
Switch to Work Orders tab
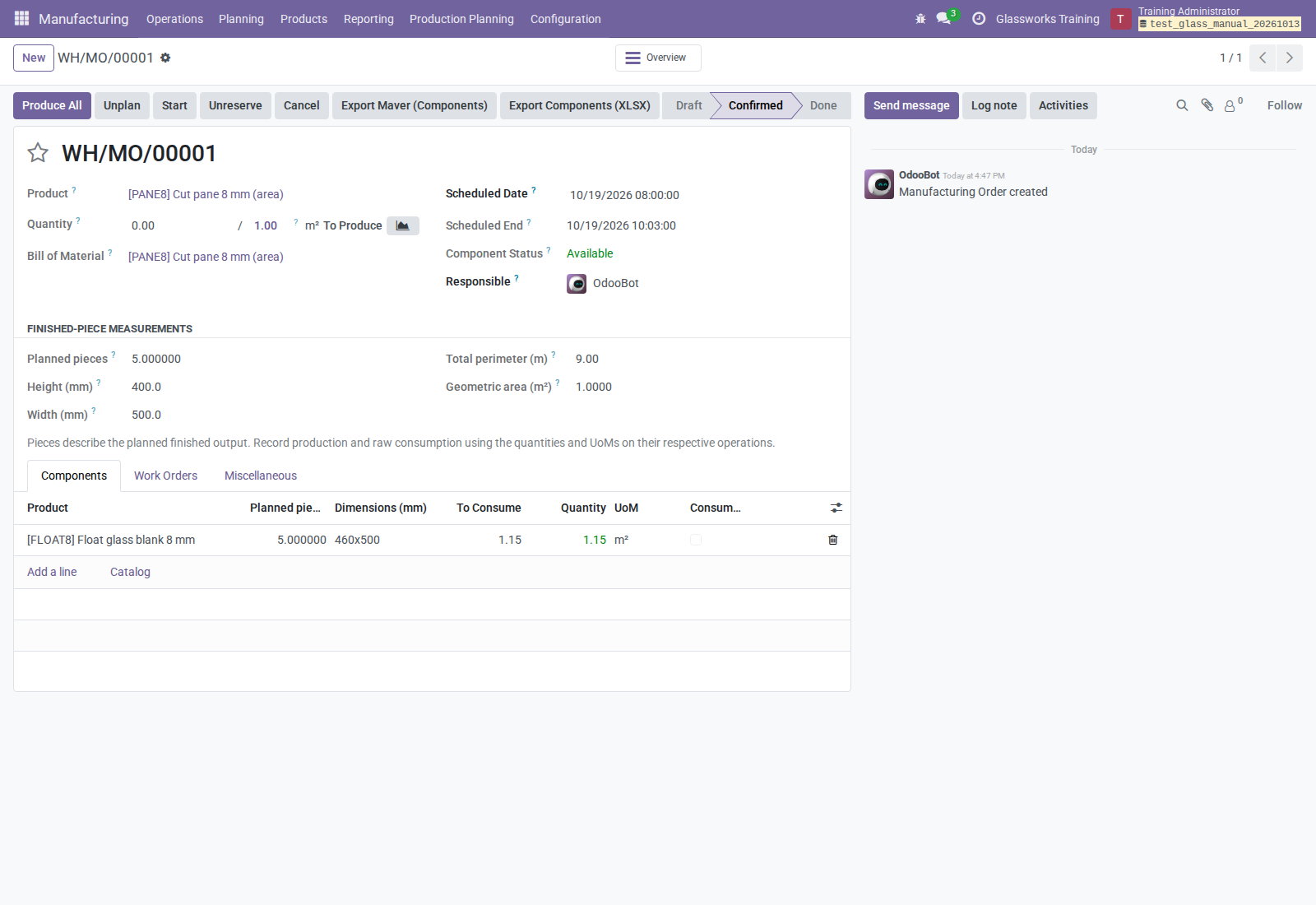[165, 476]
